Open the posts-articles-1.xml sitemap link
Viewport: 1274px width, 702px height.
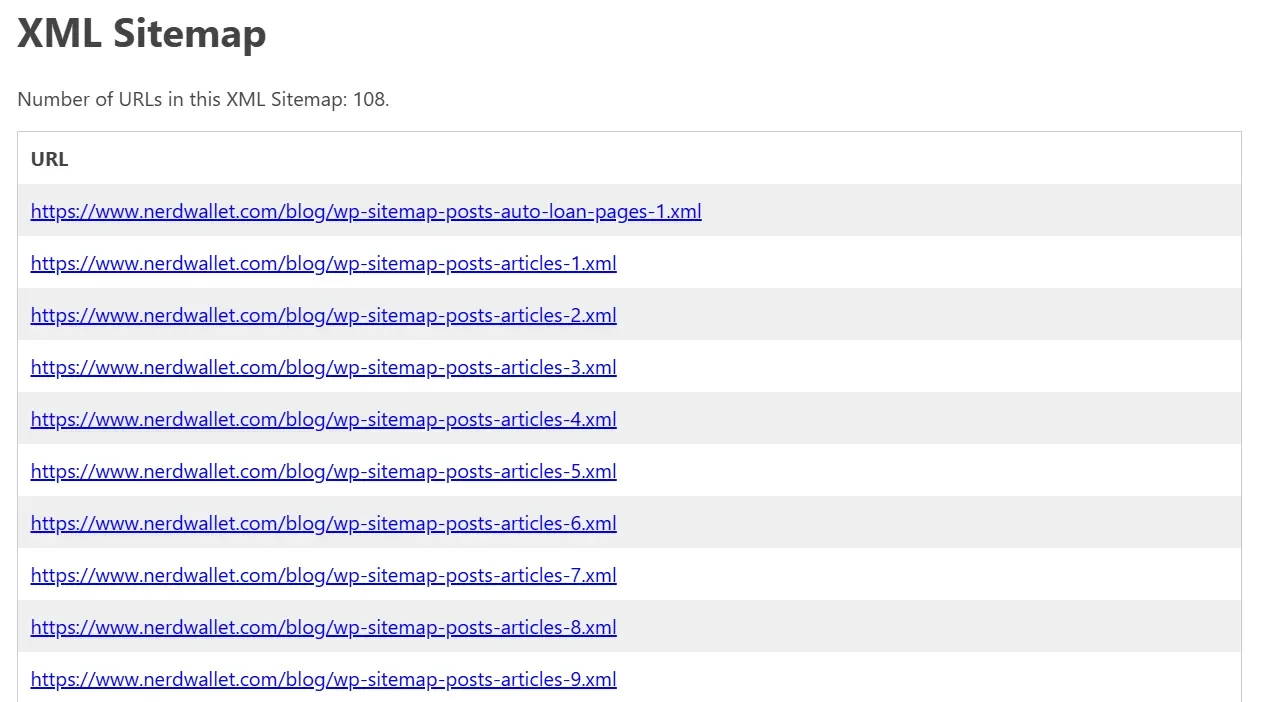click(x=323, y=263)
